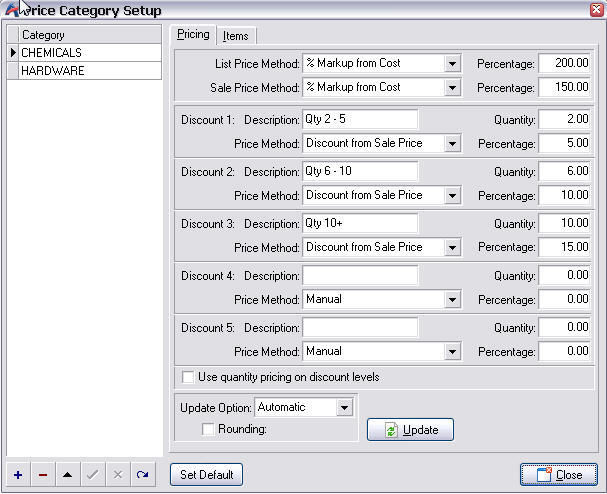The width and height of the screenshot is (607, 494).
Task: Expand the Sale Price Method dropdown
Action: (452, 87)
